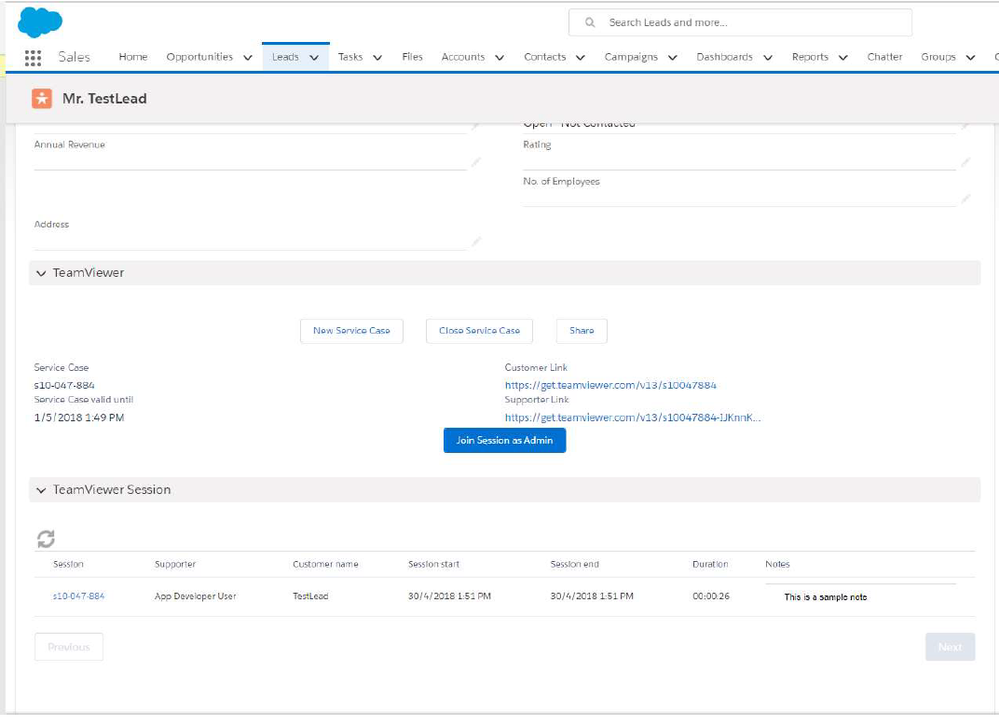The image size is (999, 717).
Task: Click the Mr. TestLead record title
Action: (x=104, y=98)
